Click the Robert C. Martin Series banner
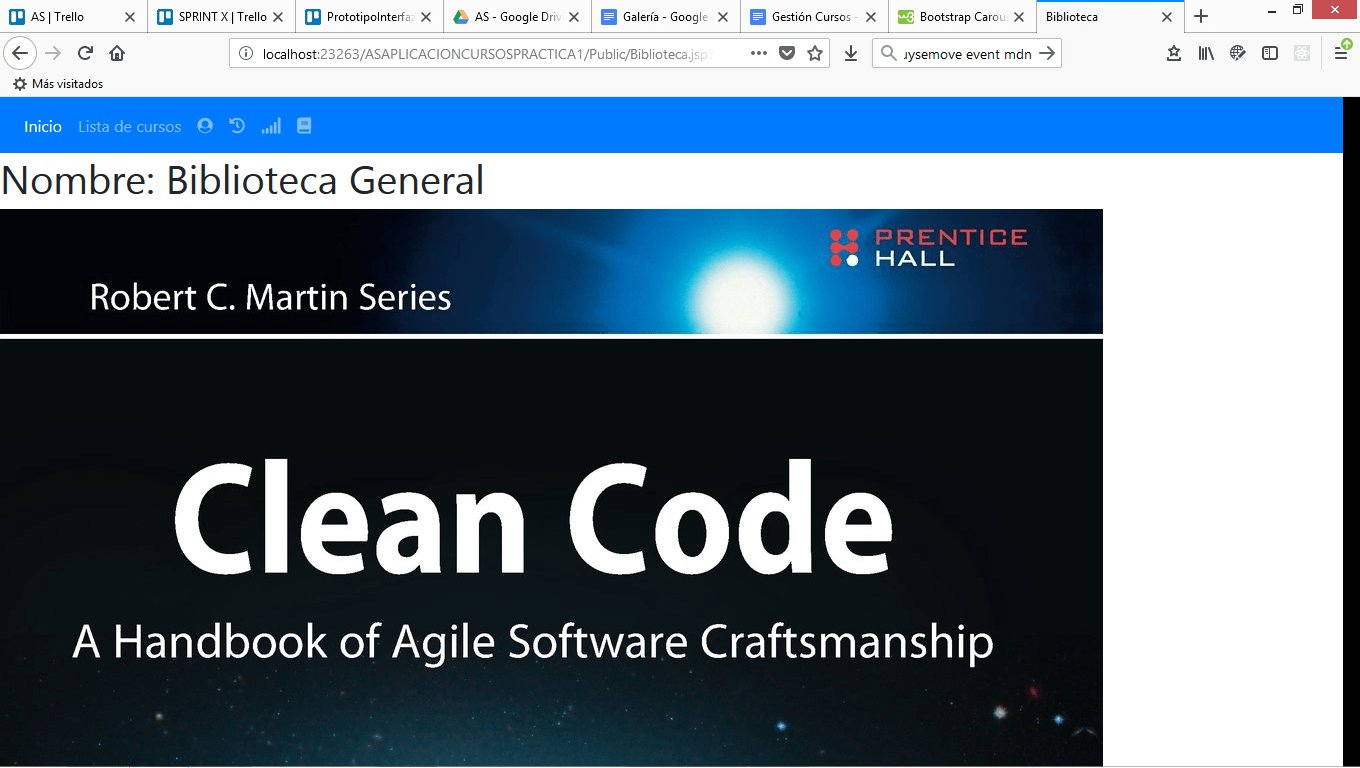Viewport: 1360px width, 768px height. [551, 271]
